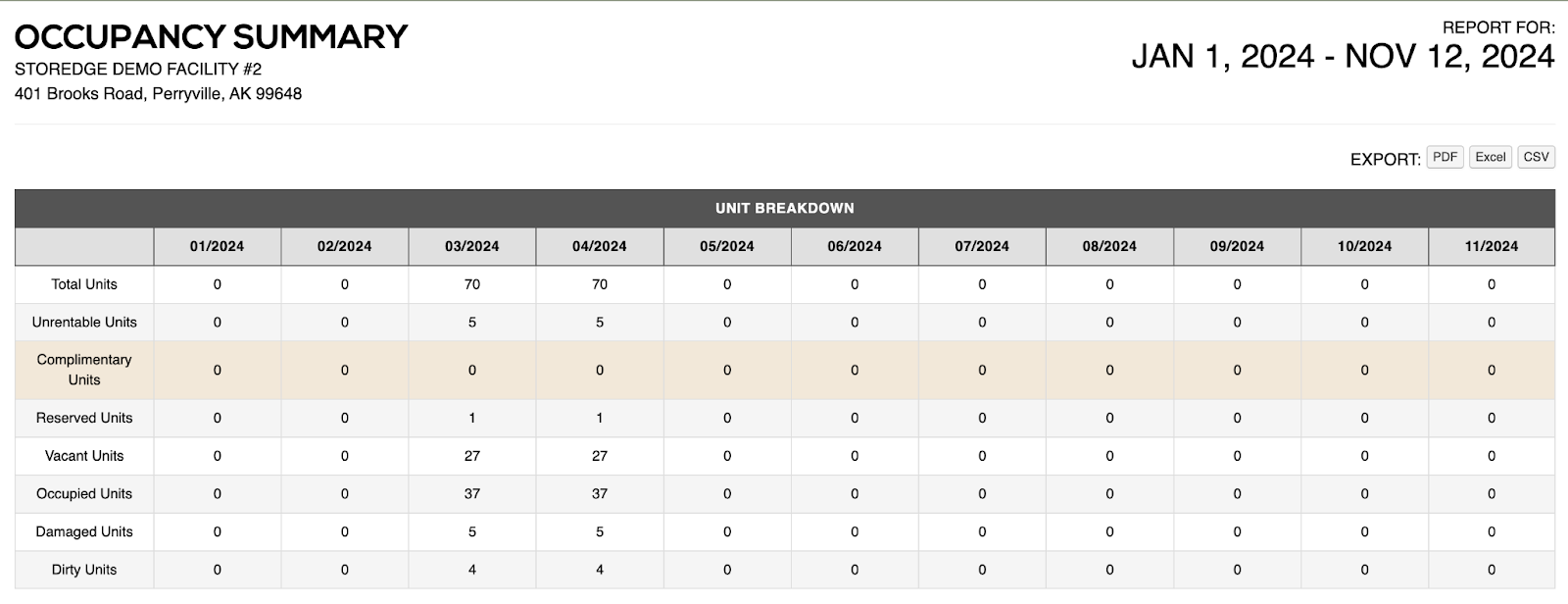Image resolution: width=1568 pixels, height=604 pixels.
Task: Select the Occupied Units row label
Action: (x=84, y=494)
